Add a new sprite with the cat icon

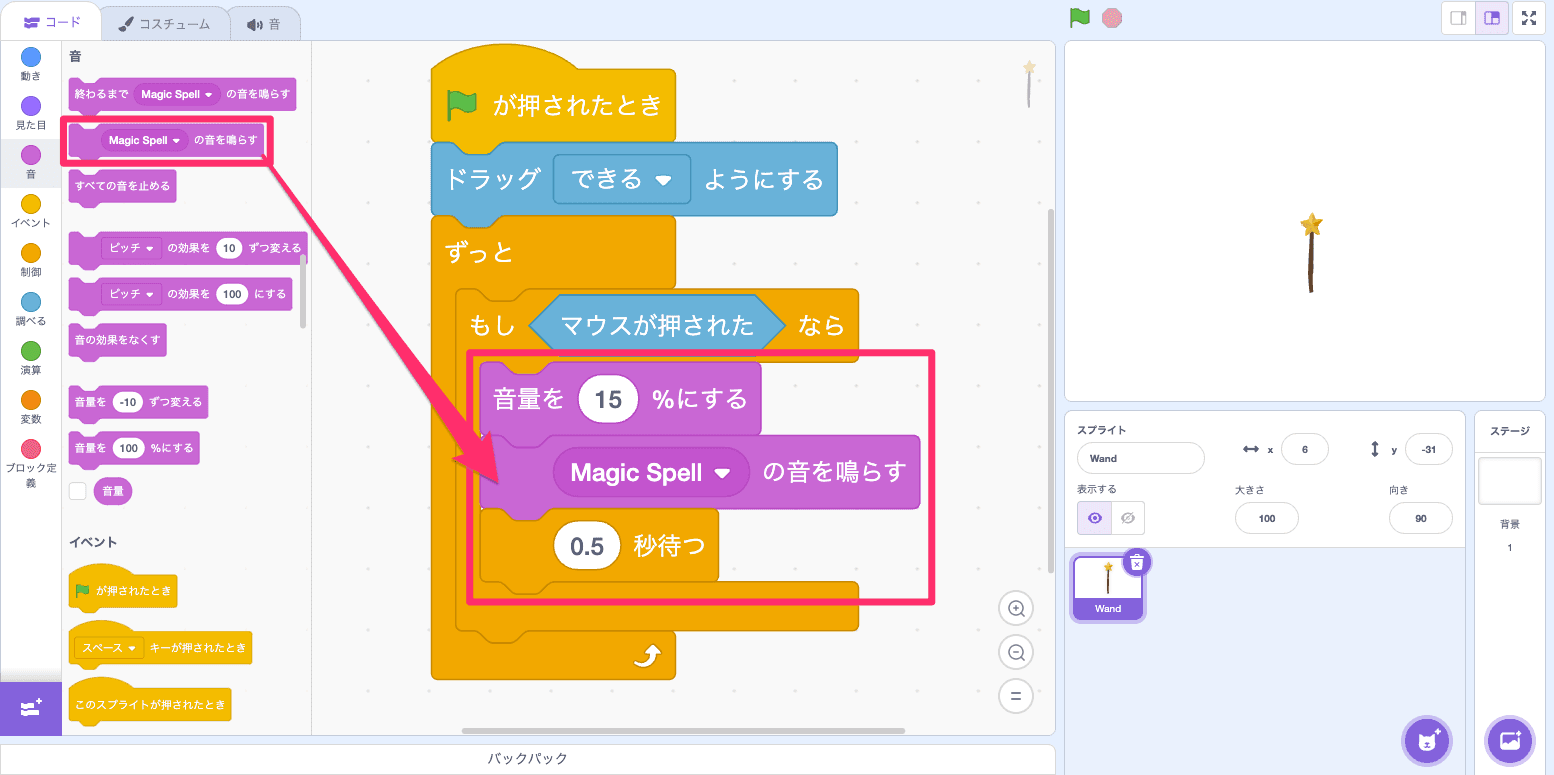pos(1427,740)
